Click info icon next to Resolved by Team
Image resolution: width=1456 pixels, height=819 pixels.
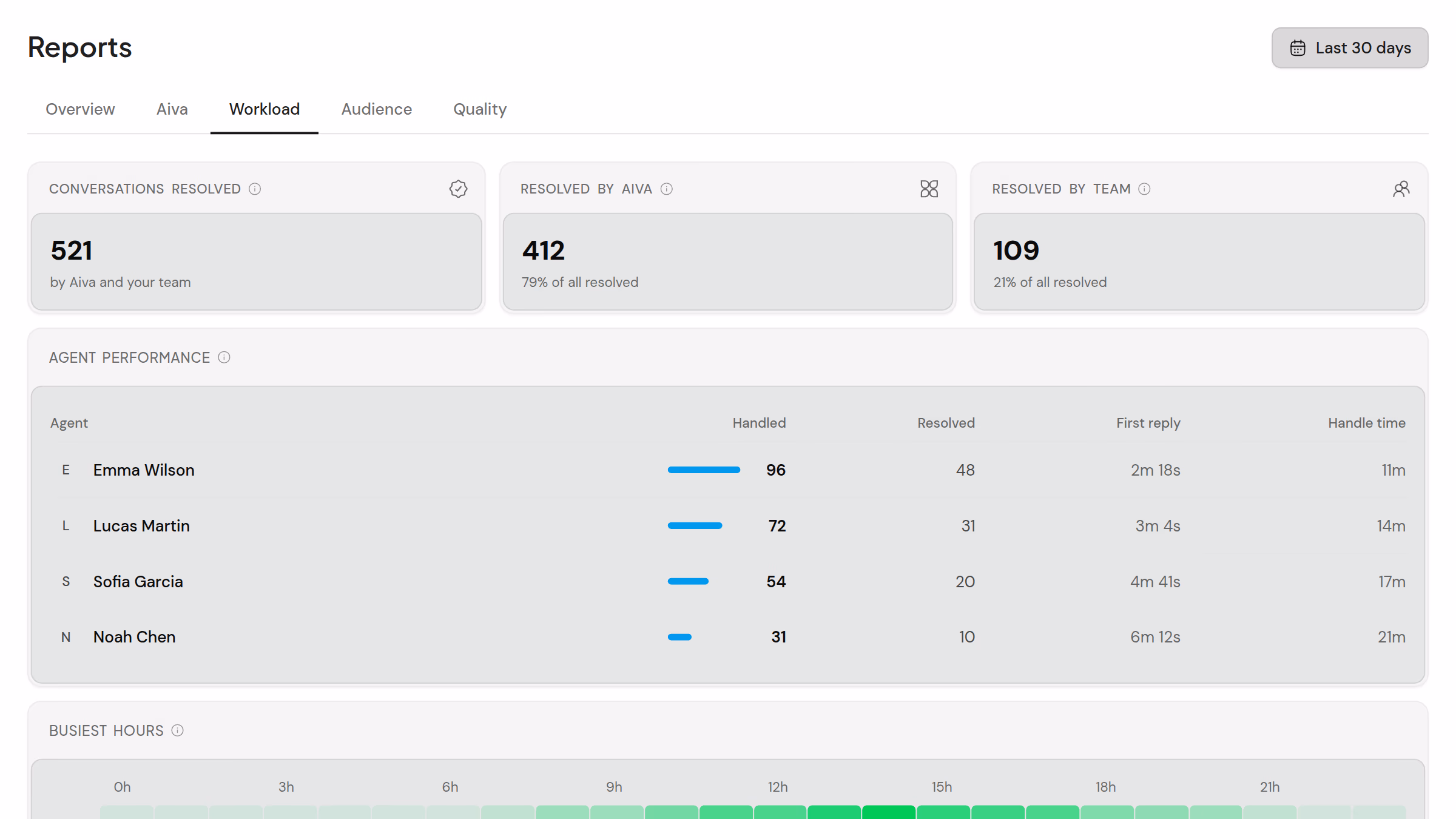[1144, 189]
